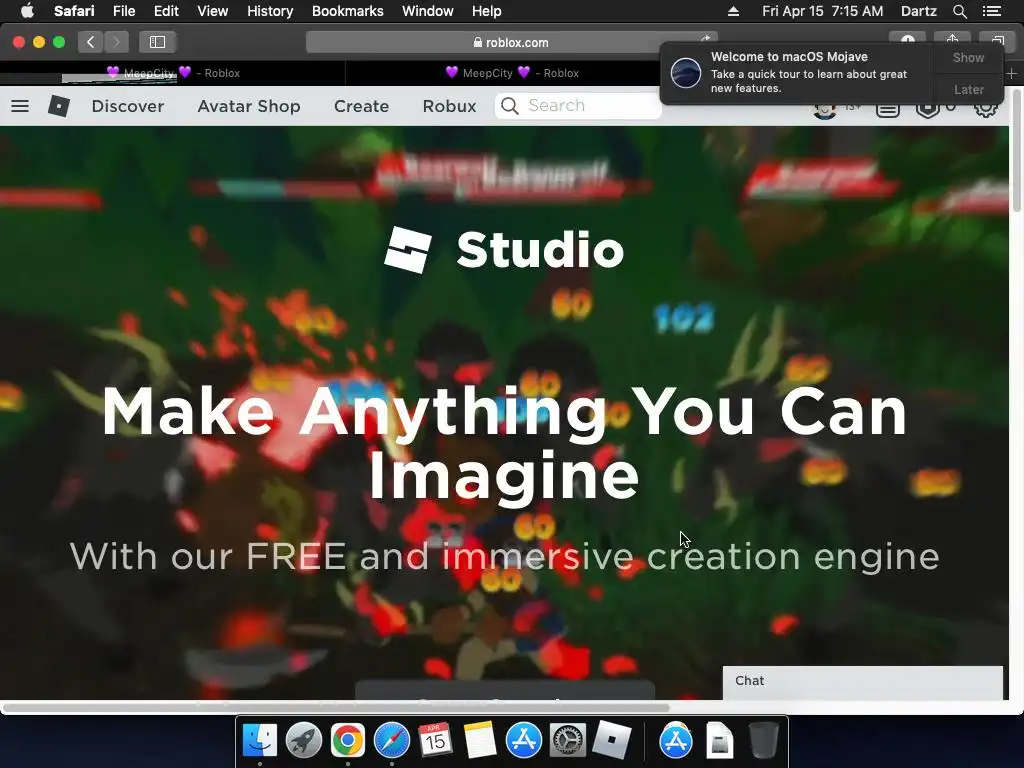Open Finder from the Dock
This screenshot has height=768, width=1024.
coord(260,741)
